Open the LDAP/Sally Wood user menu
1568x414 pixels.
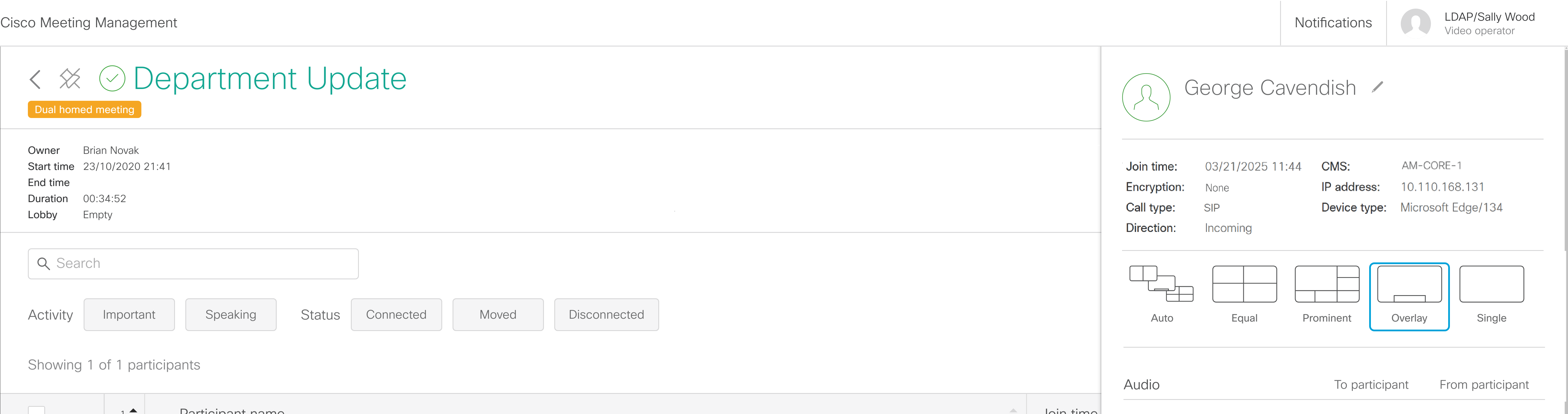pyautogui.click(x=1477, y=23)
